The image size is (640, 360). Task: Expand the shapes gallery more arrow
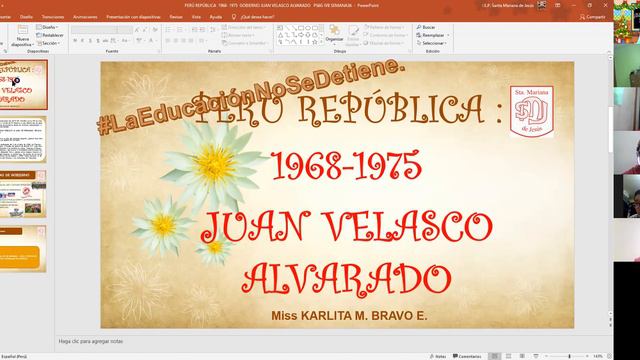point(322,42)
